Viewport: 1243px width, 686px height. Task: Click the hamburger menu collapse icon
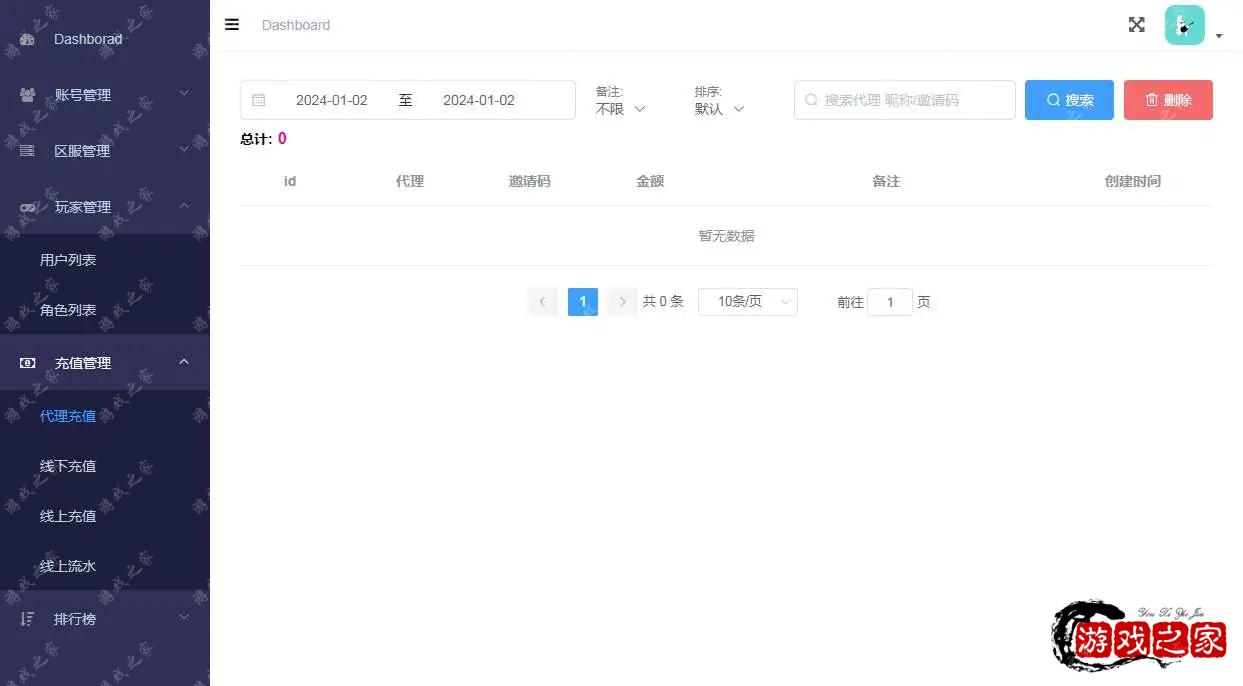click(x=232, y=25)
